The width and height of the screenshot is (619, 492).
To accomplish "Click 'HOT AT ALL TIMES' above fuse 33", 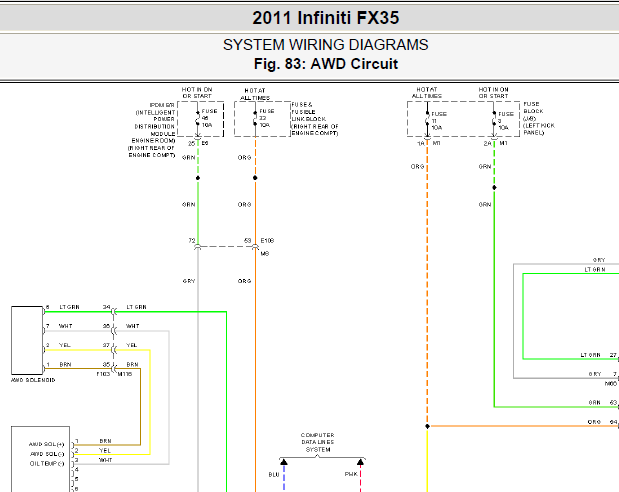I will click(x=255, y=94).
